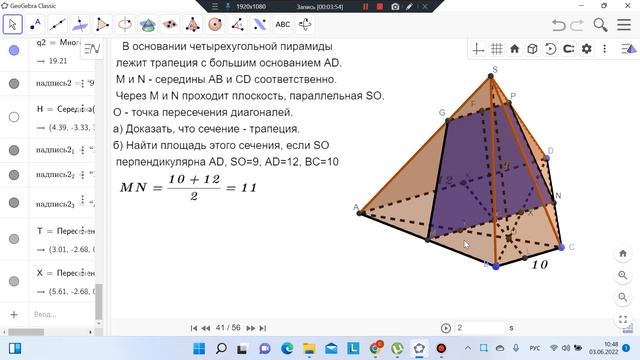Open more options for H row
Viewport: 640px width, 360px height.
point(83,109)
